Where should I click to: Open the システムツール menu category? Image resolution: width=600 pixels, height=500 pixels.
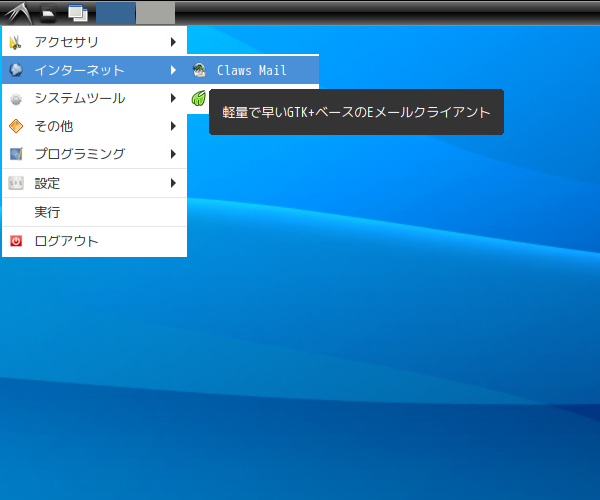pyautogui.click(x=95, y=98)
